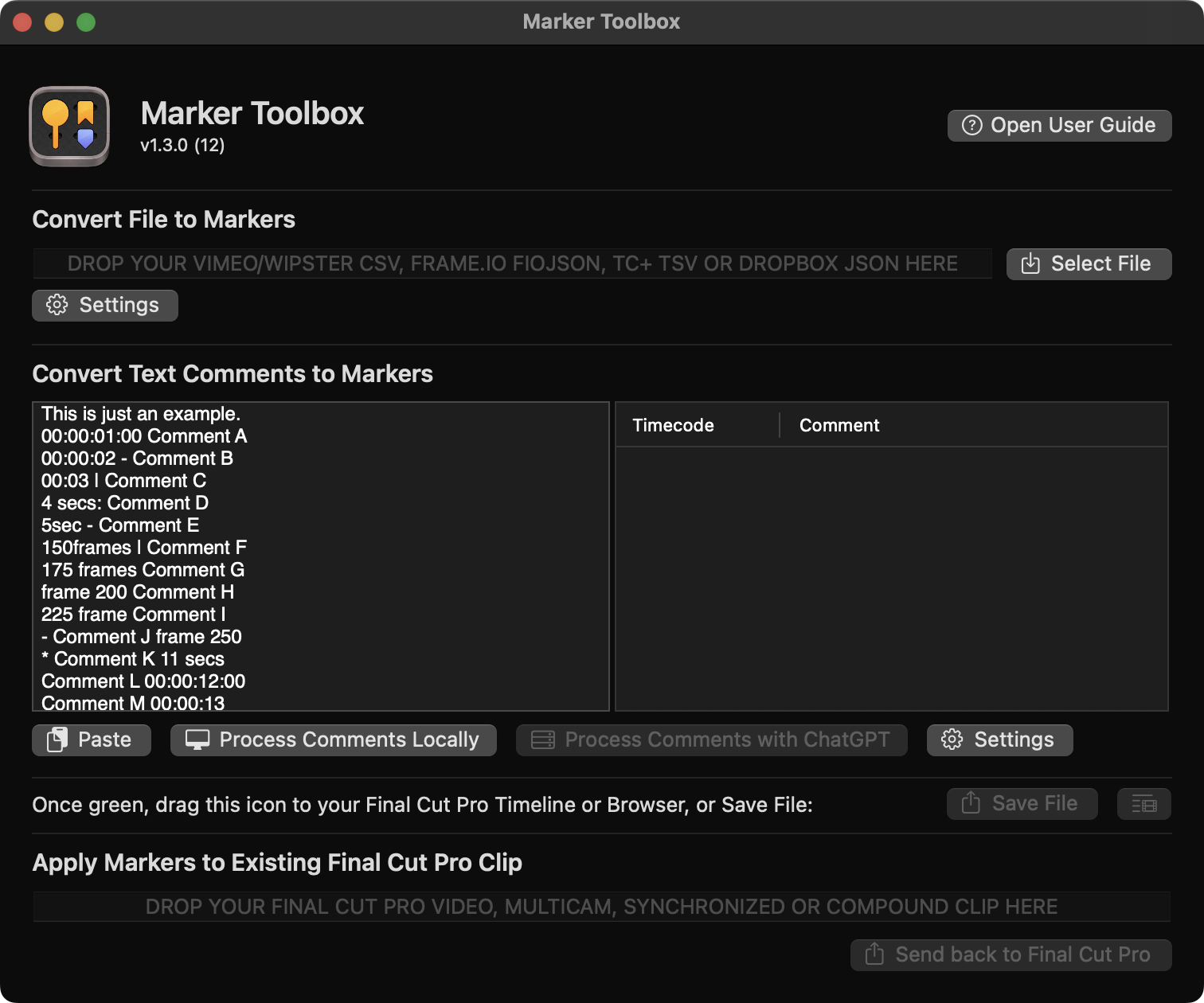Click the Select File button

1089,264
